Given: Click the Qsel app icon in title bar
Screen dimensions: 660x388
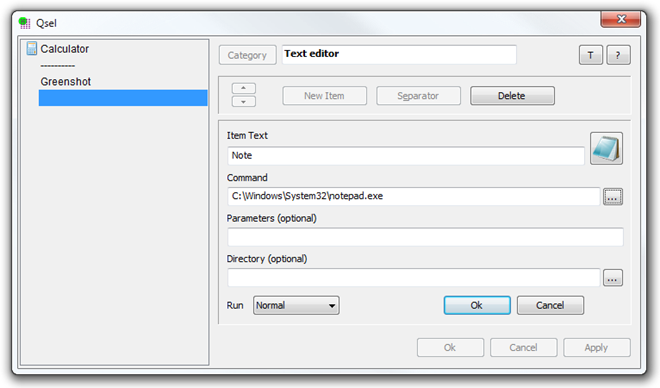Looking at the screenshot, I should [25, 23].
